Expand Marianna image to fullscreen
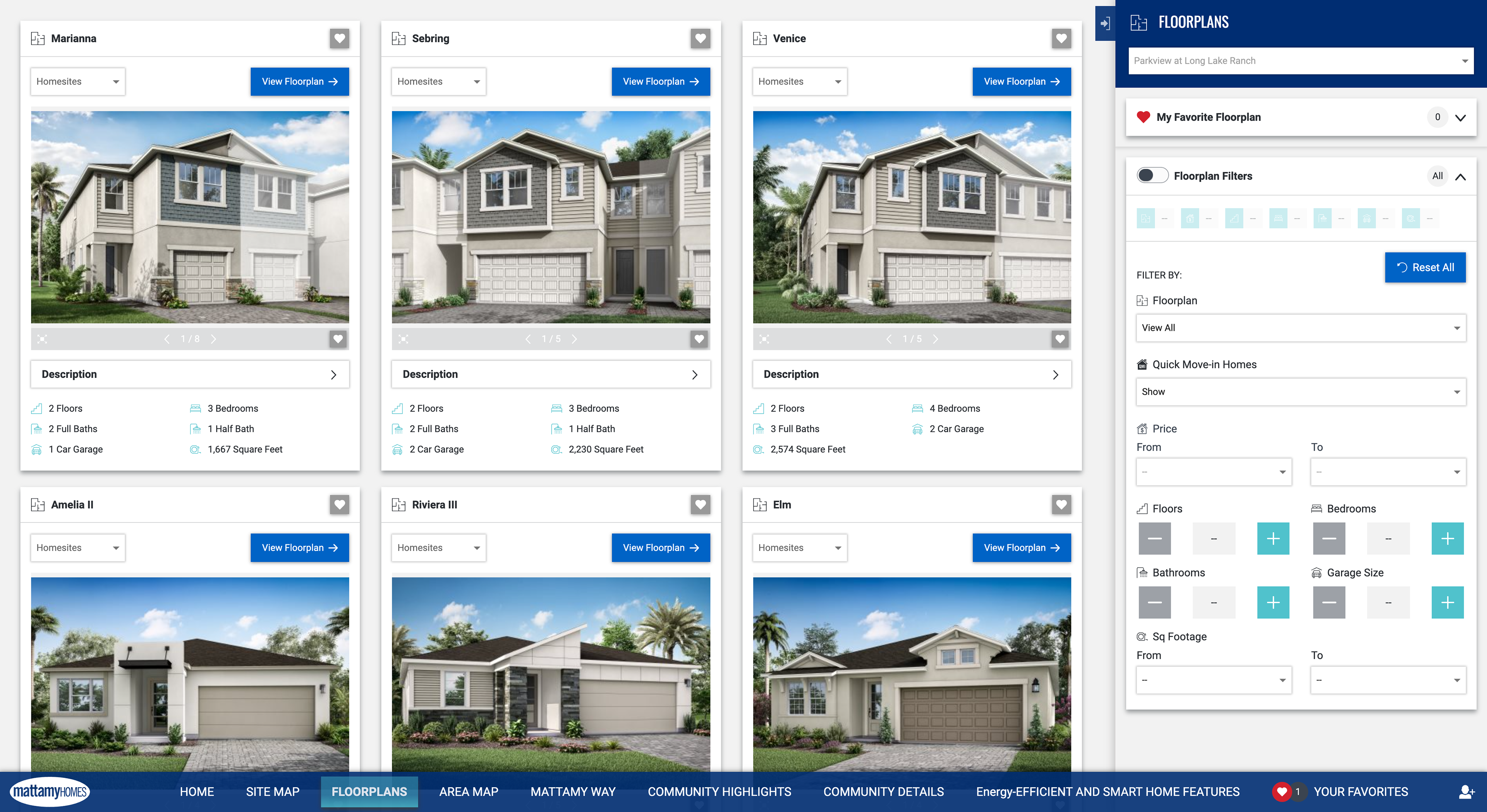1487x812 pixels. (x=42, y=339)
